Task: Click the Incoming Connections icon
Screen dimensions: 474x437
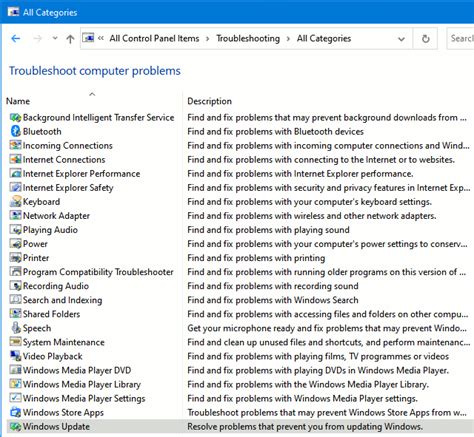Action: (15, 145)
